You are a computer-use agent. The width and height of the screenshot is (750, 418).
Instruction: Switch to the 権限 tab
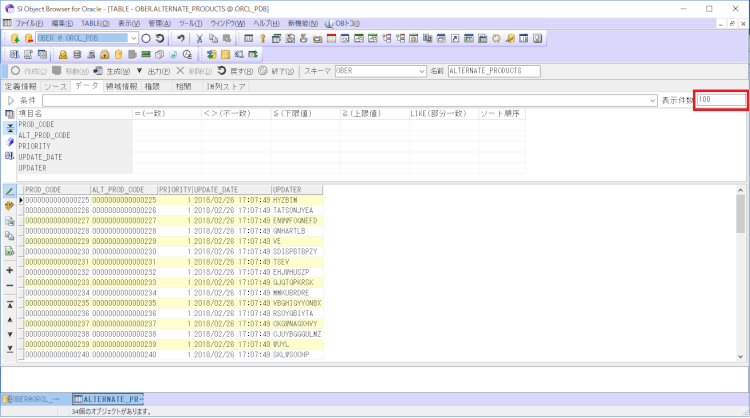[151, 87]
